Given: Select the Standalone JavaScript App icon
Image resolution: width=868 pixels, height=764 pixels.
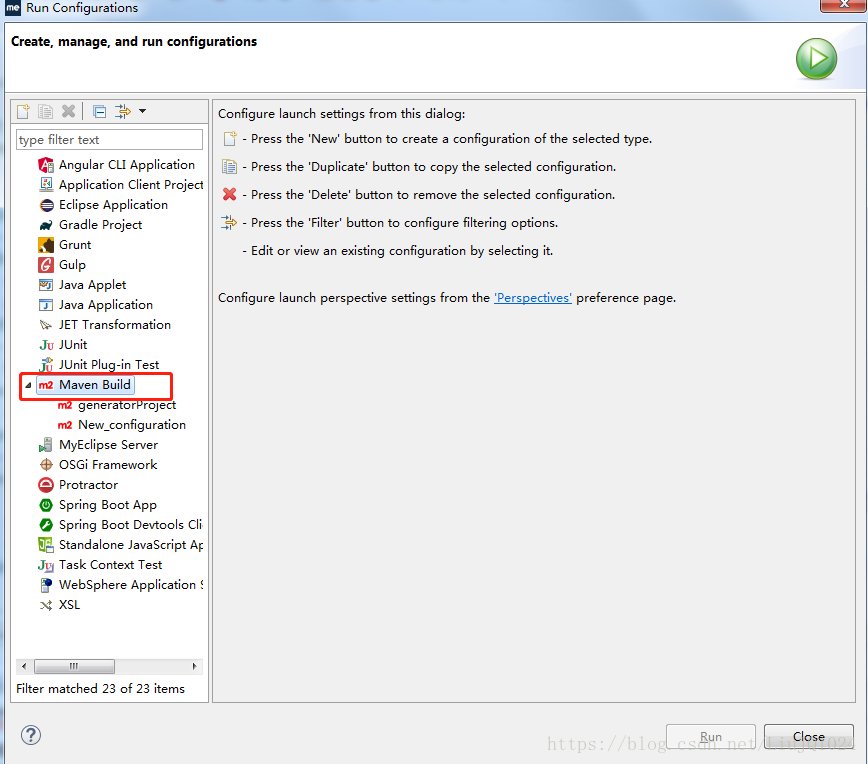Looking at the screenshot, I should (x=46, y=545).
